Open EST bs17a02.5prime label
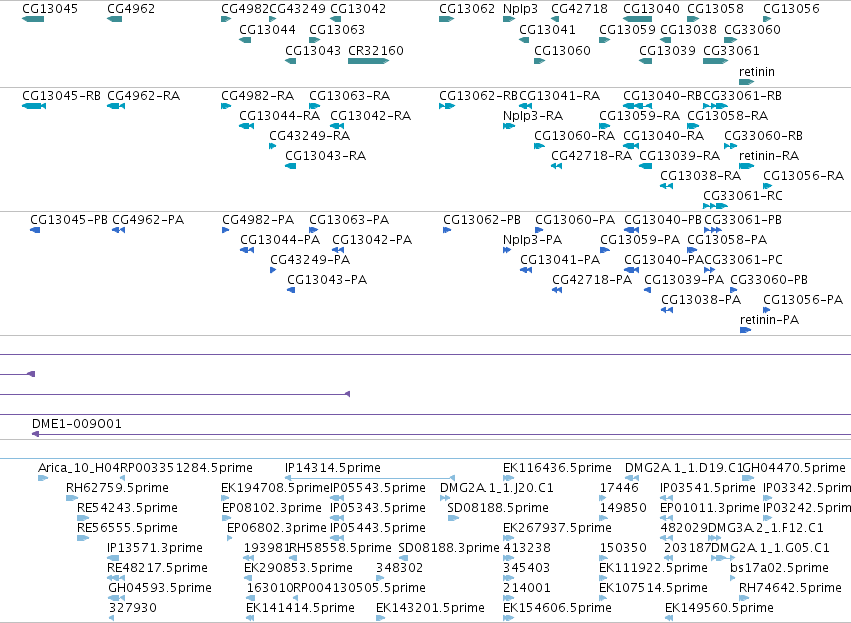 (779, 568)
